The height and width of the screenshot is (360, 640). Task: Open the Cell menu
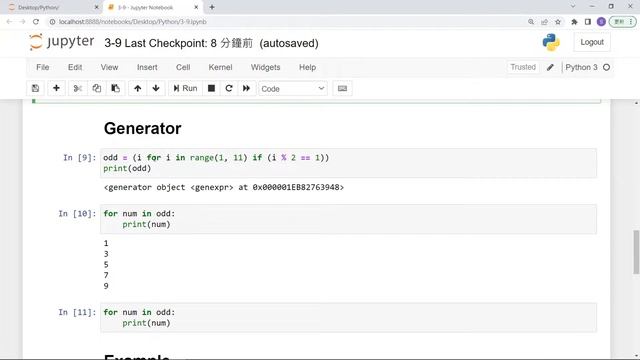click(183, 67)
